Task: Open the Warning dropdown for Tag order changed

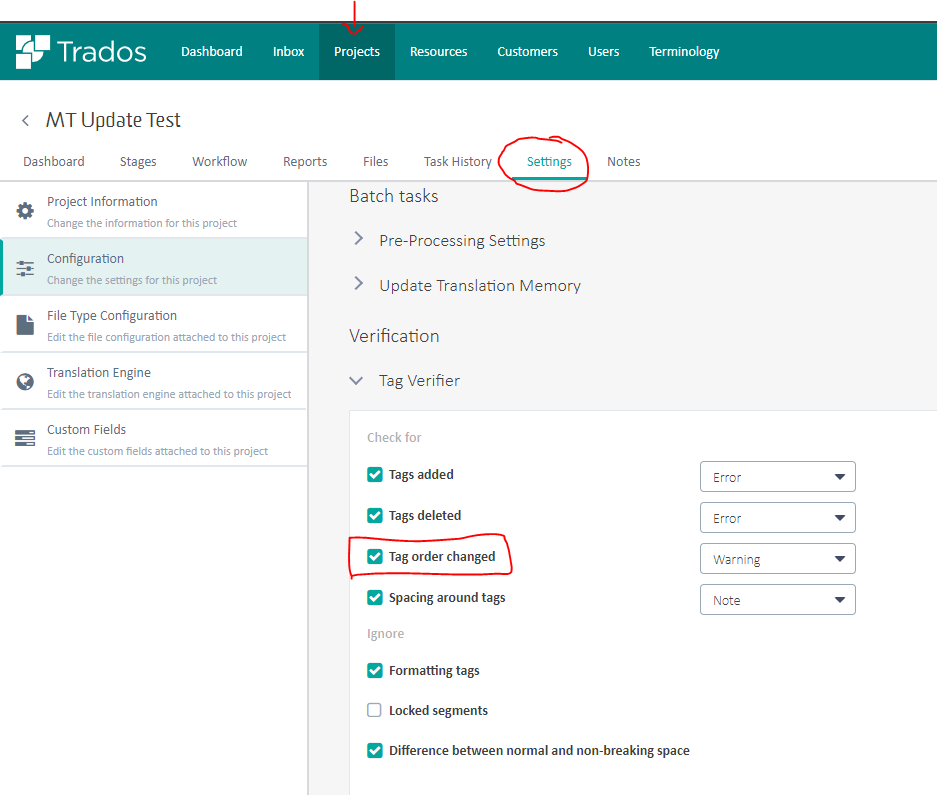Action: [x=777, y=558]
